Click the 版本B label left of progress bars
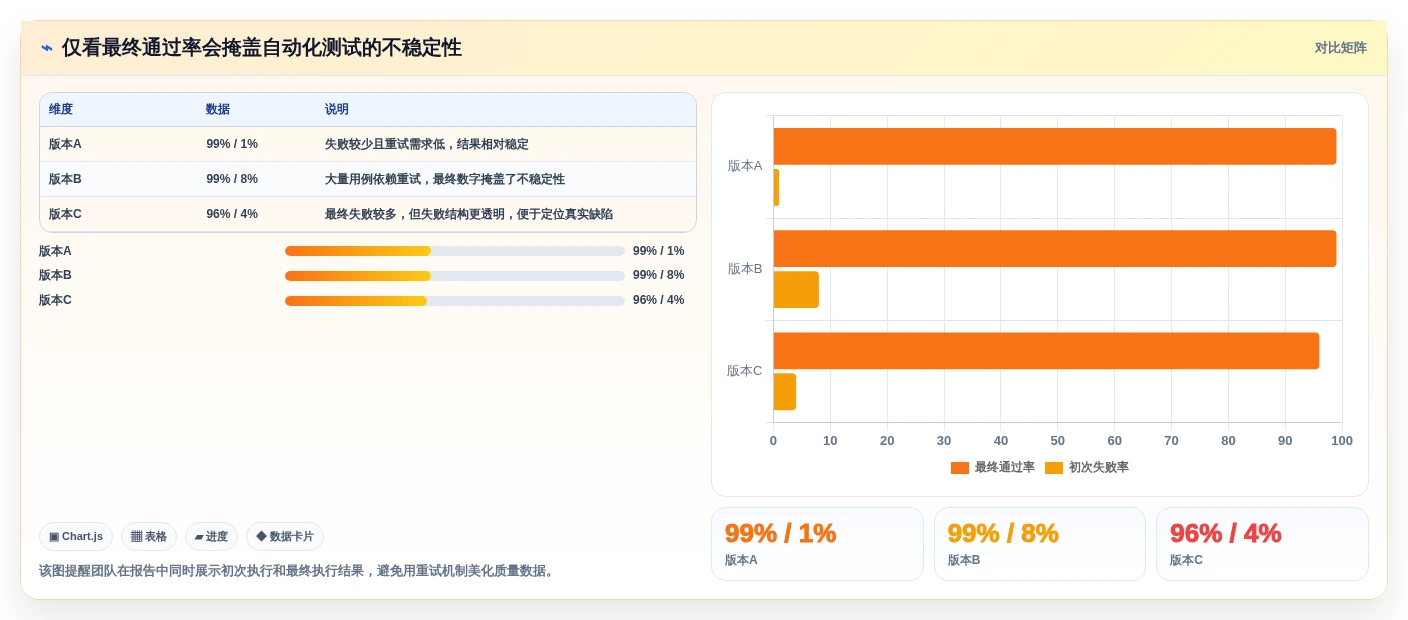This screenshot has width=1408, height=620. point(55,276)
